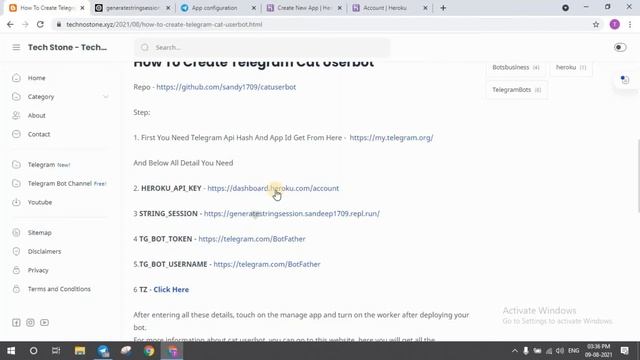Open Youtube sidebar link
This screenshot has height=360, width=640.
click(x=40, y=202)
